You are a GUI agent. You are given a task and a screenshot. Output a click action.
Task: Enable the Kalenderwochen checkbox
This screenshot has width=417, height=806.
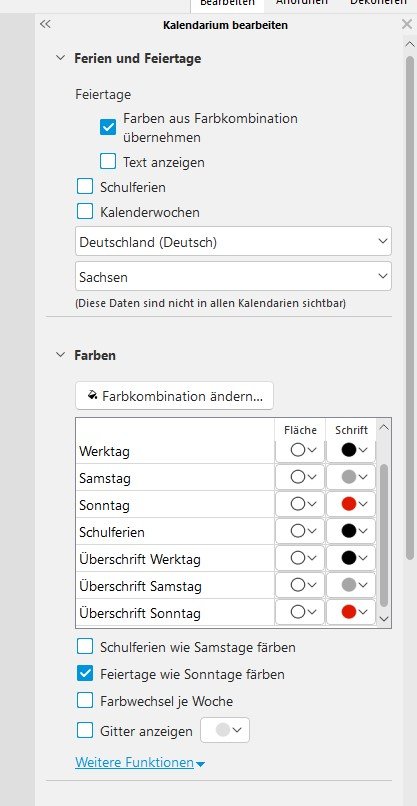click(x=85, y=211)
